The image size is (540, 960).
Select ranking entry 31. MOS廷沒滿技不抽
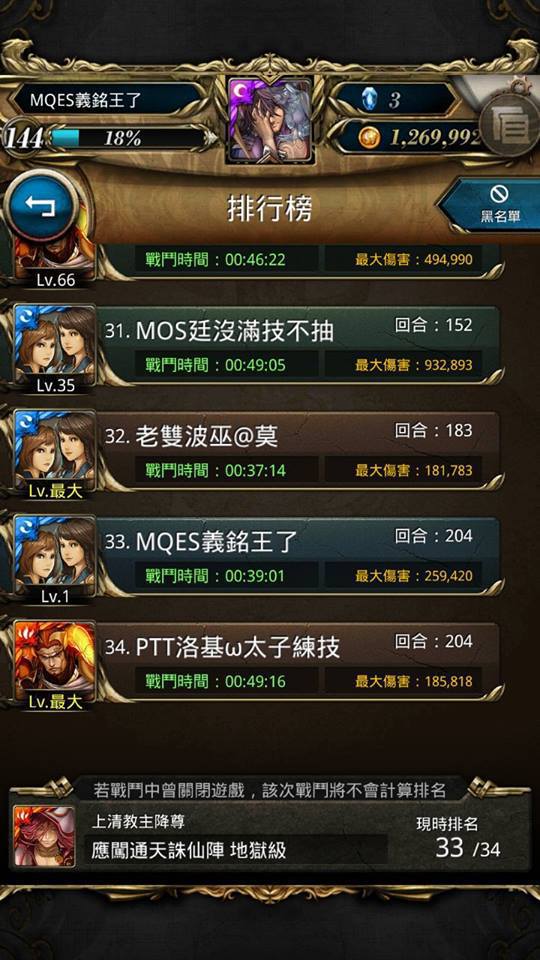point(300,346)
